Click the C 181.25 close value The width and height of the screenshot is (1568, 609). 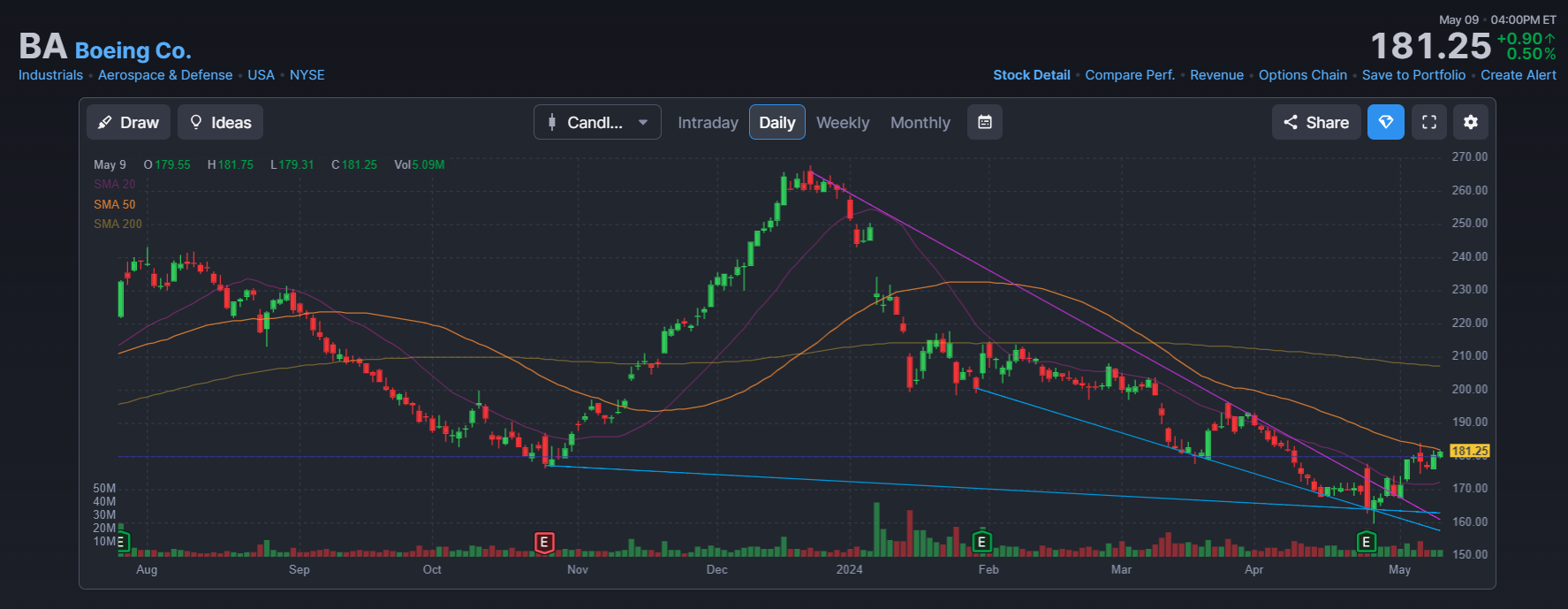coord(354,164)
